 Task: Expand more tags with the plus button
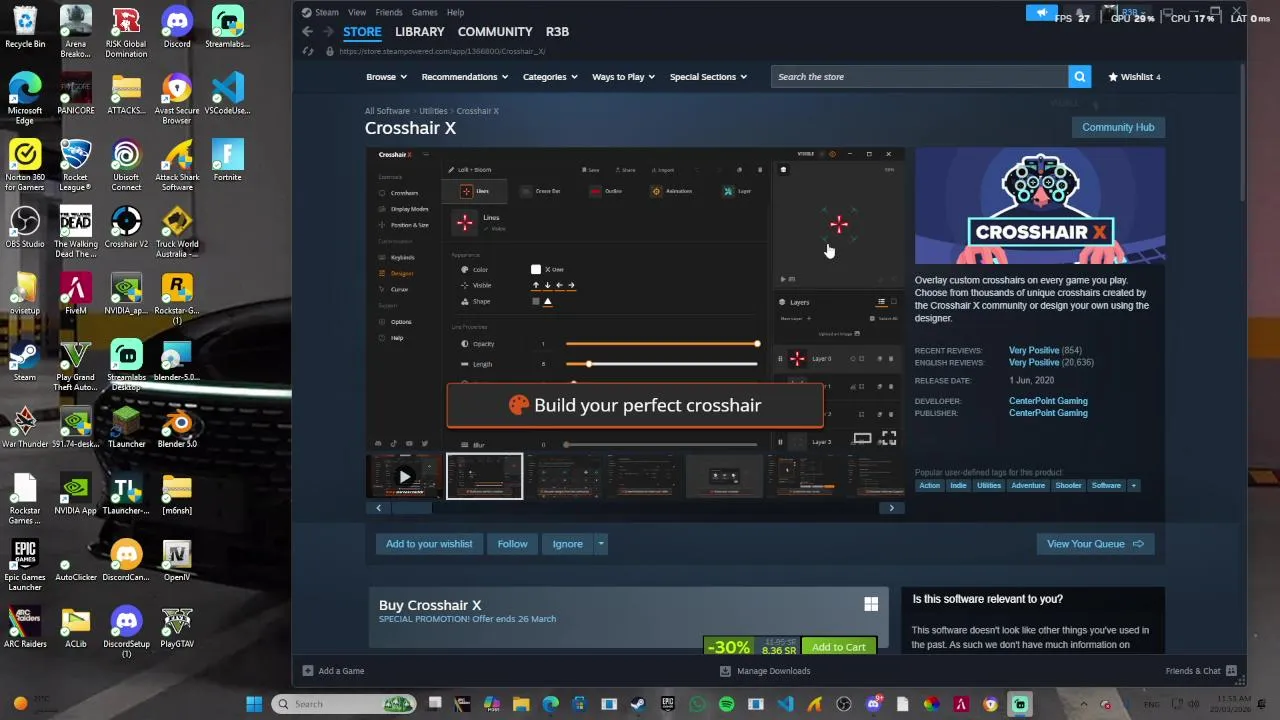[1133, 486]
